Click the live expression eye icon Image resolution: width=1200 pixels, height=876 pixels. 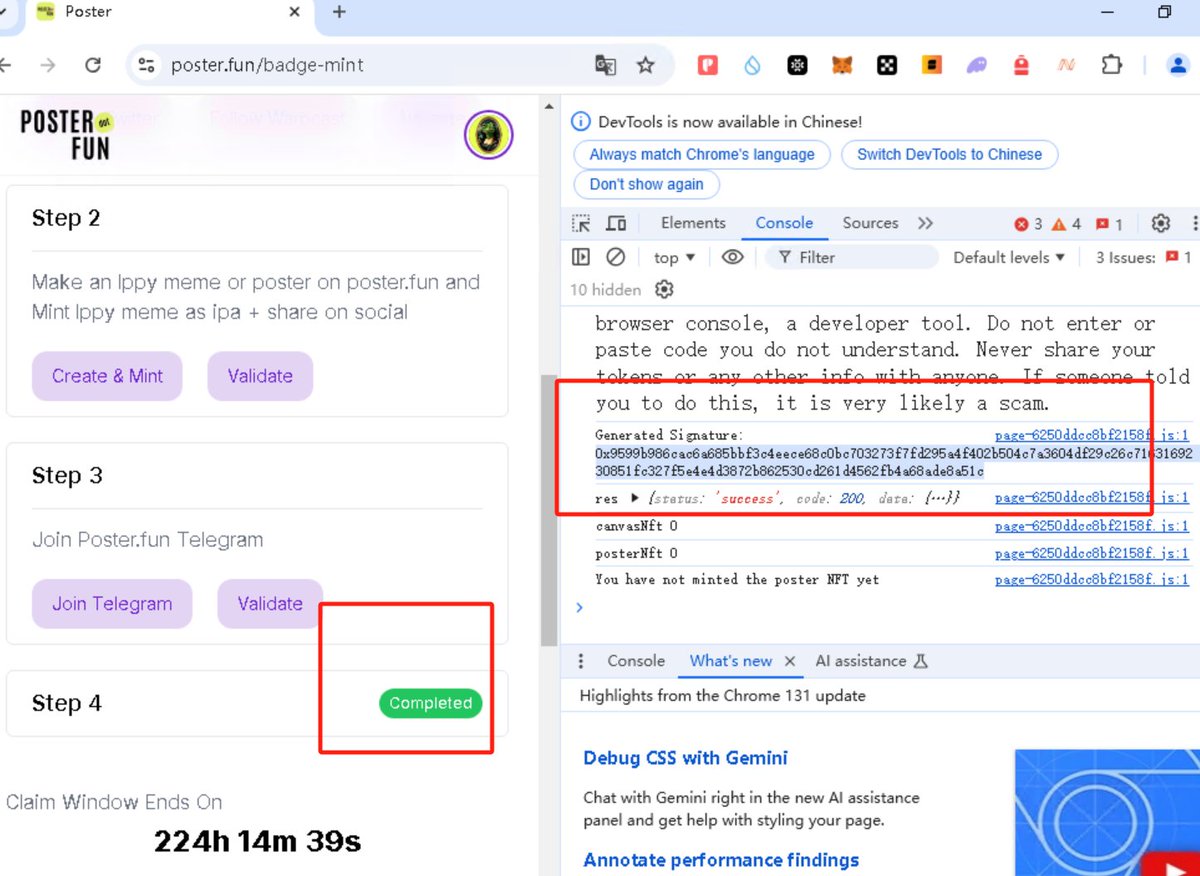pyautogui.click(x=733, y=257)
